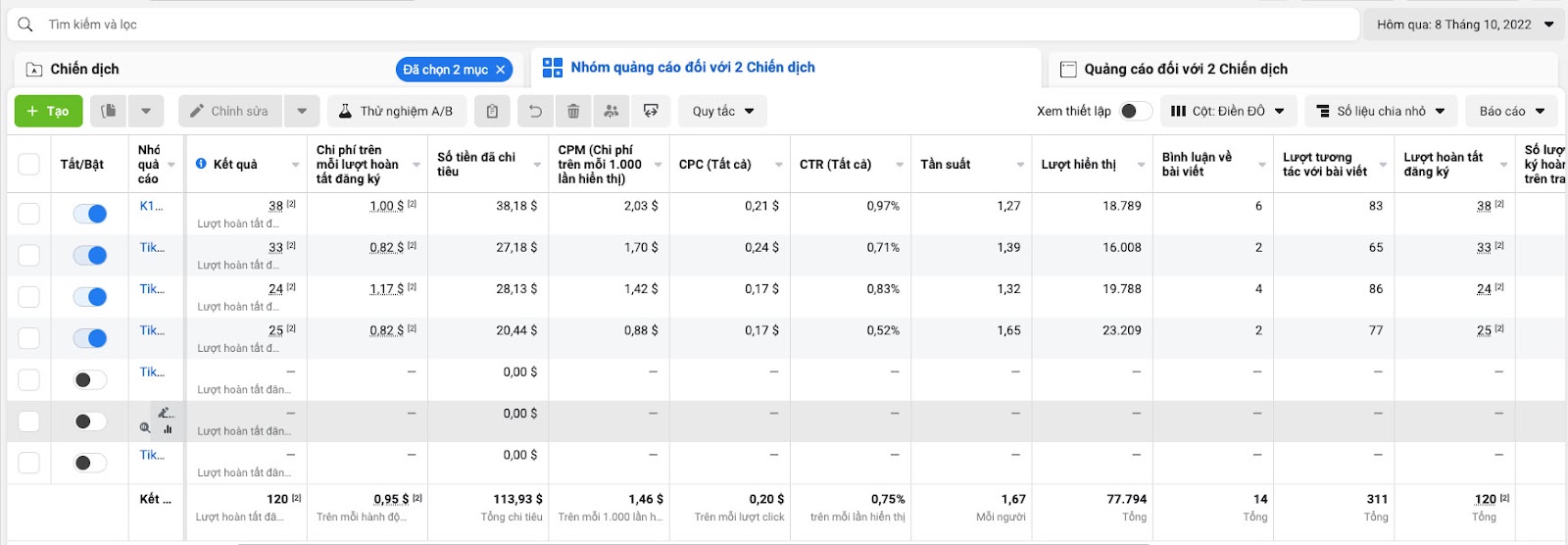Click the 38 results link in Kết quả column
The height and width of the screenshot is (545, 1568).
[275, 206]
